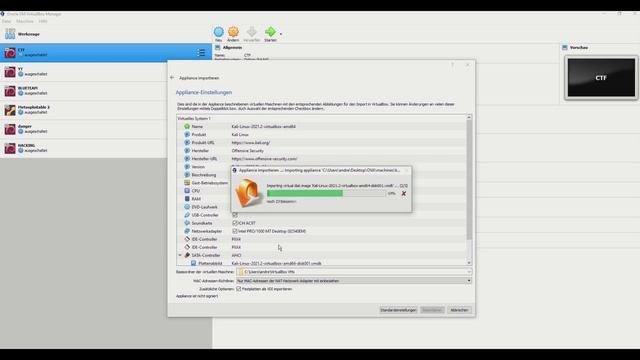The image size is (640, 360).
Task: Click the Abbrechen button
Action: pyautogui.click(x=459, y=310)
